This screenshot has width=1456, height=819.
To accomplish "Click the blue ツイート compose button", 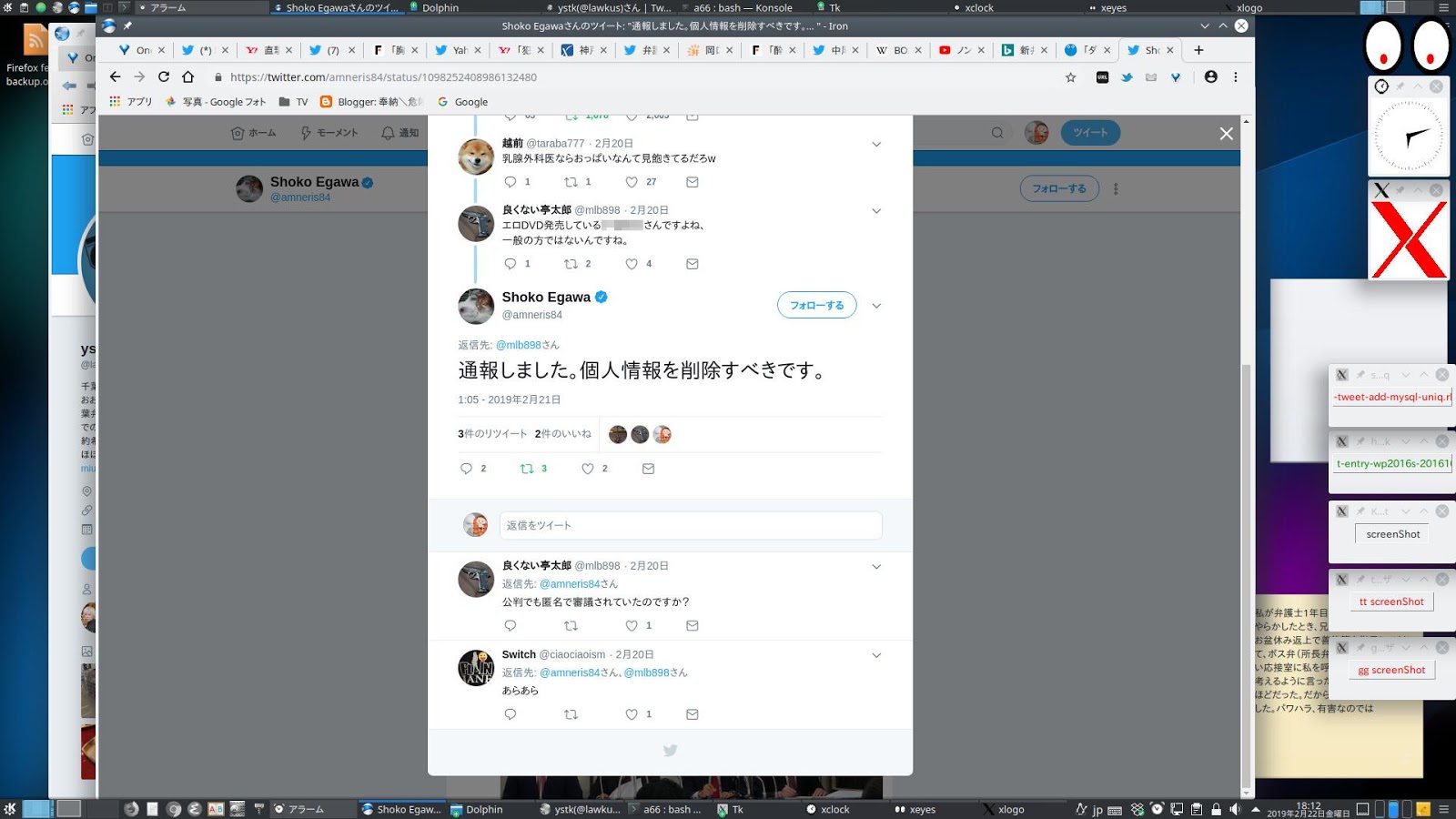I will [x=1090, y=133].
